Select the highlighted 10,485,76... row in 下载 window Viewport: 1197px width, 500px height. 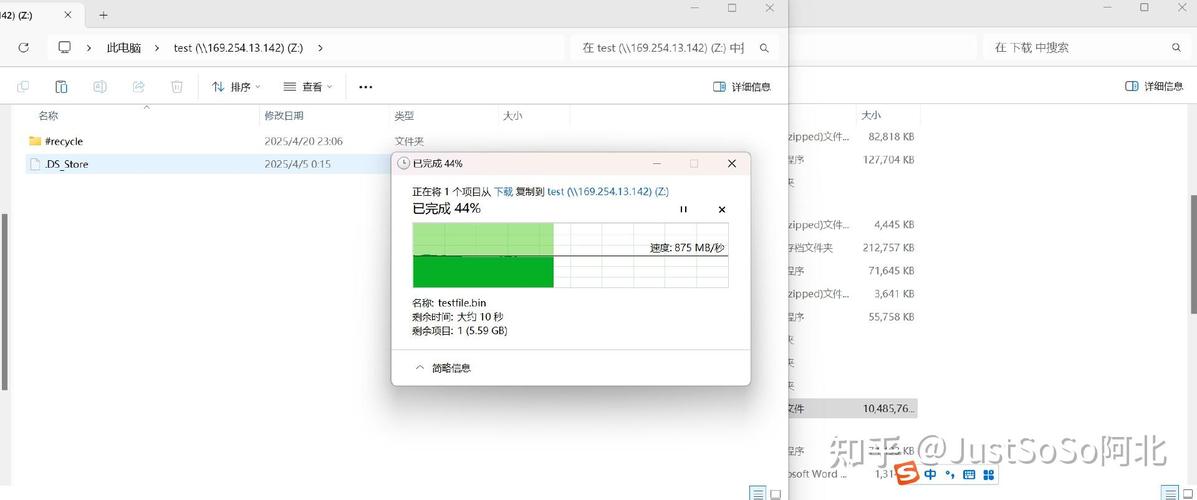tap(853, 408)
